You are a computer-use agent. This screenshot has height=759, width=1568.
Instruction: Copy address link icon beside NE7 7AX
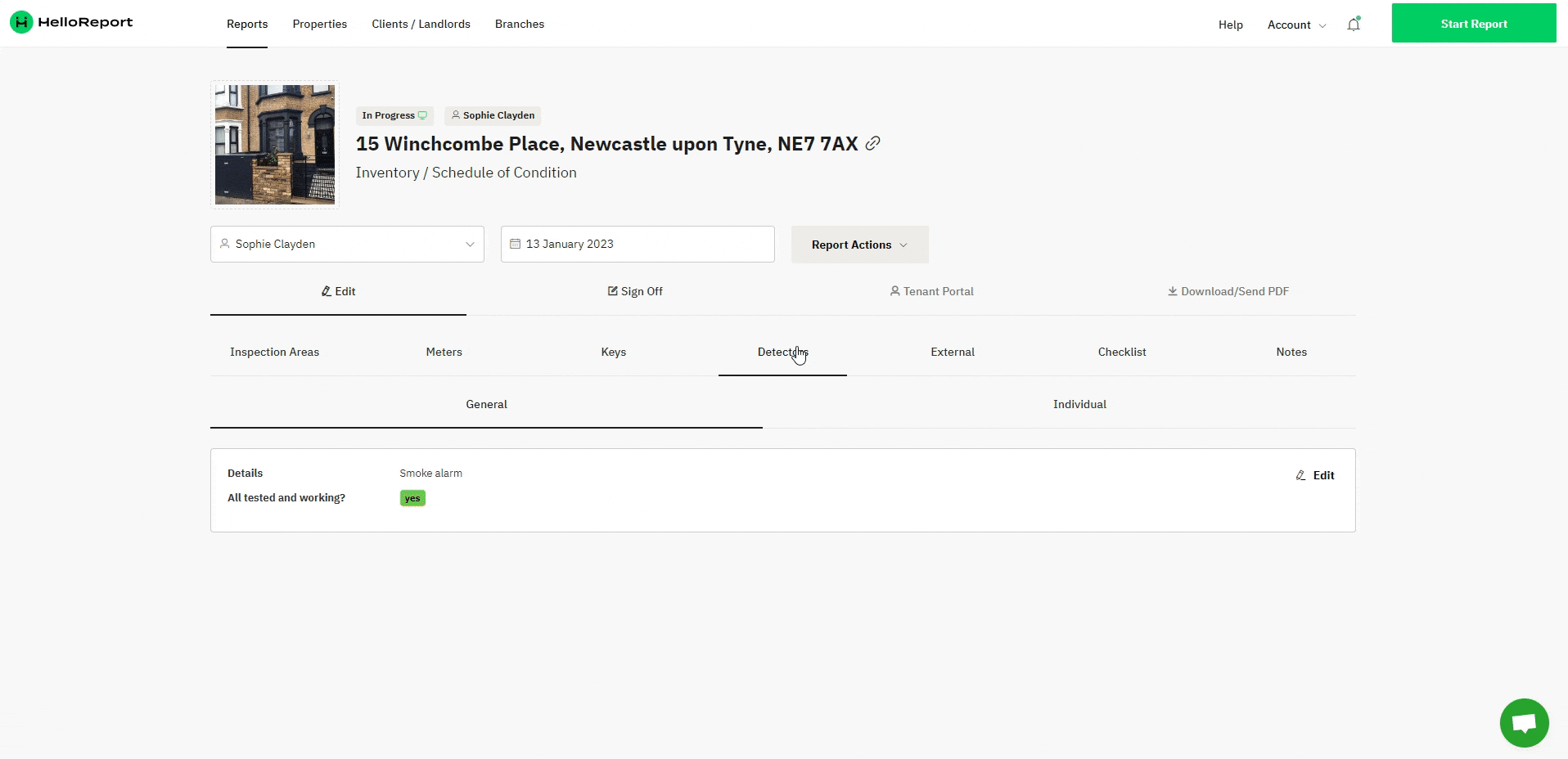tap(873, 144)
